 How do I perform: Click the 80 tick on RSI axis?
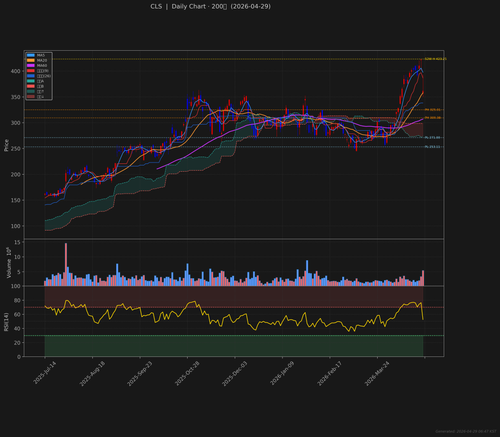point(17,300)
